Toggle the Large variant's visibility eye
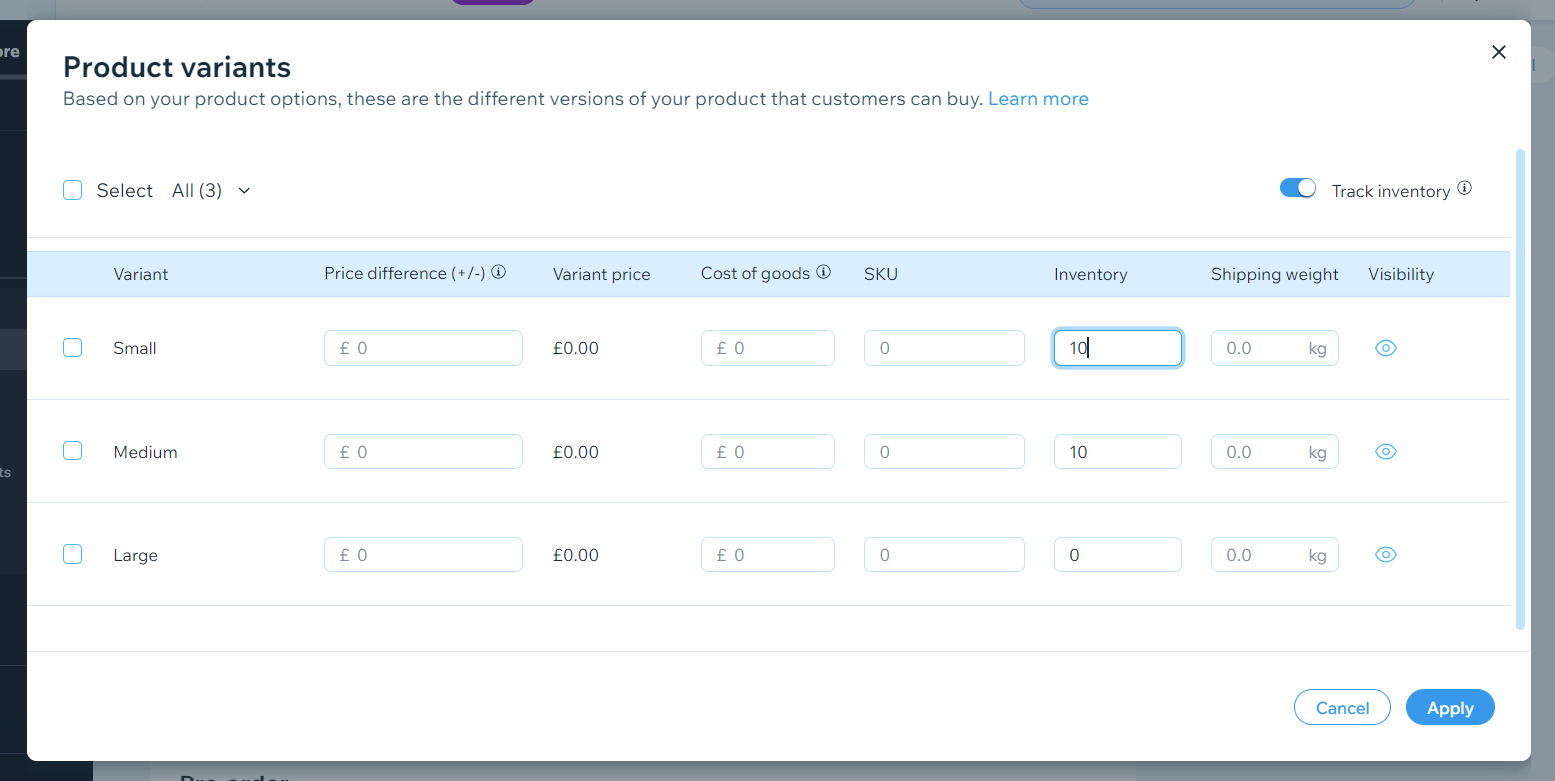The height and width of the screenshot is (781, 1555). 1385,554
